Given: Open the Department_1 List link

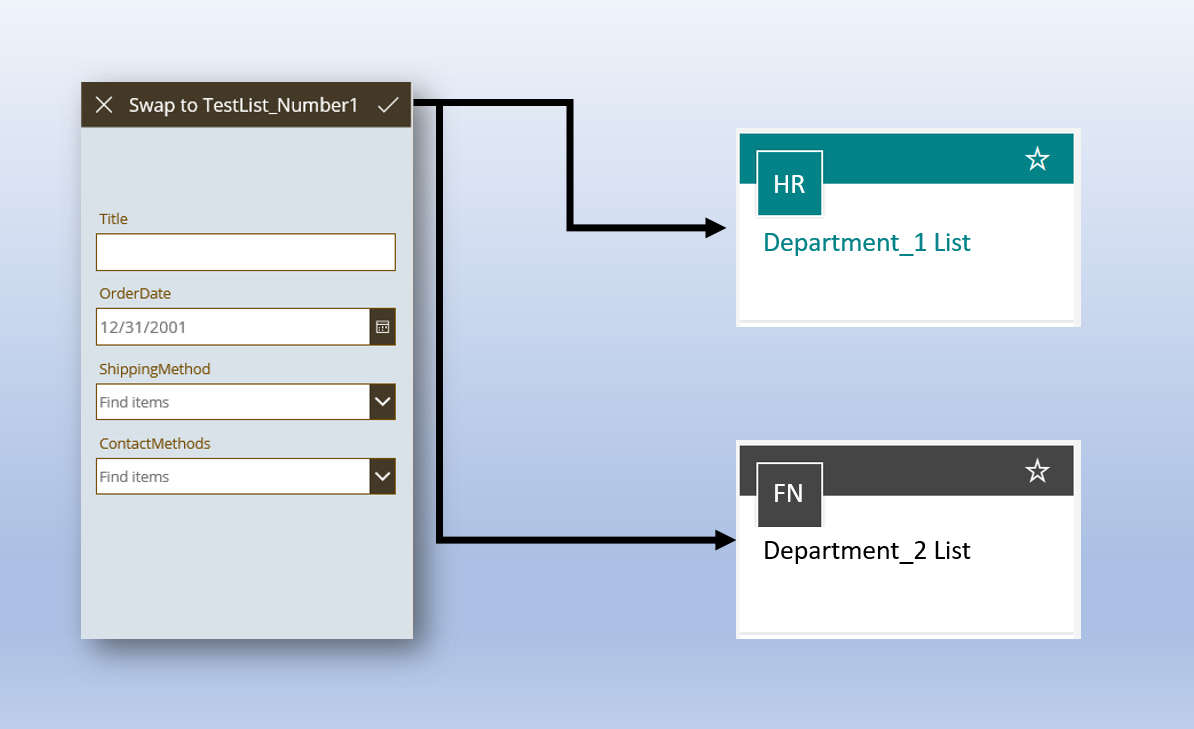Looking at the screenshot, I should (x=866, y=242).
